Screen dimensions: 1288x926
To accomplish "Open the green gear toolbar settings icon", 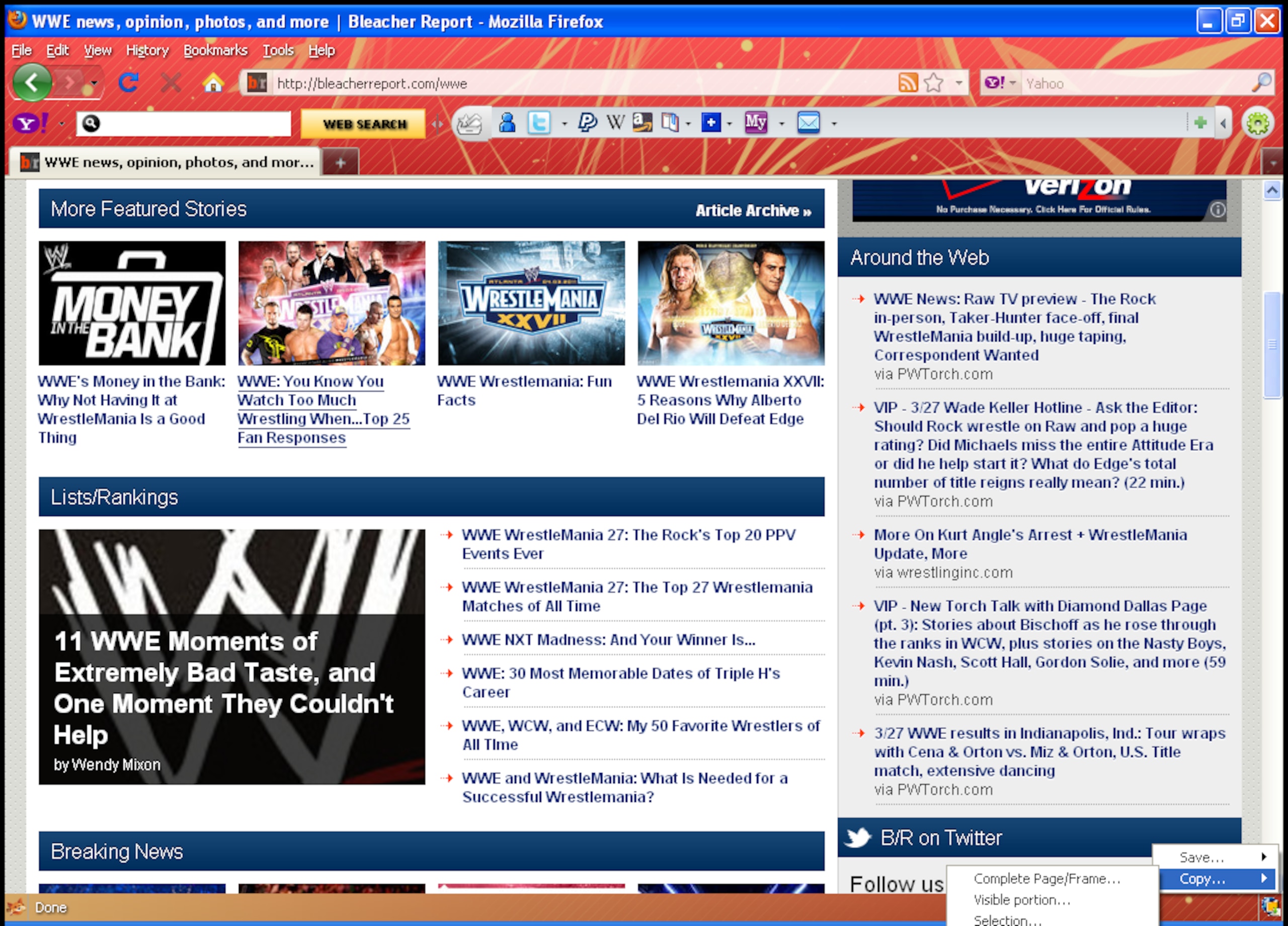I will (x=1257, y=123).
